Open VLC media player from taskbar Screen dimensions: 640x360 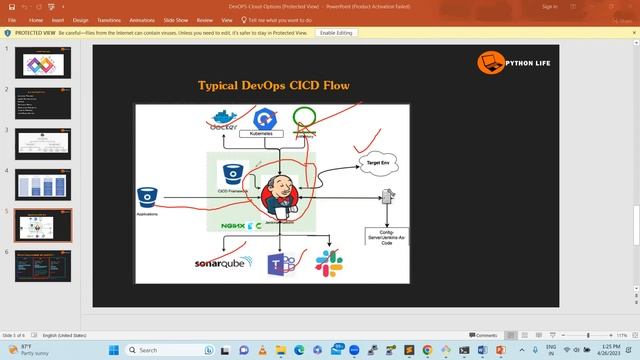pos(262,350)
